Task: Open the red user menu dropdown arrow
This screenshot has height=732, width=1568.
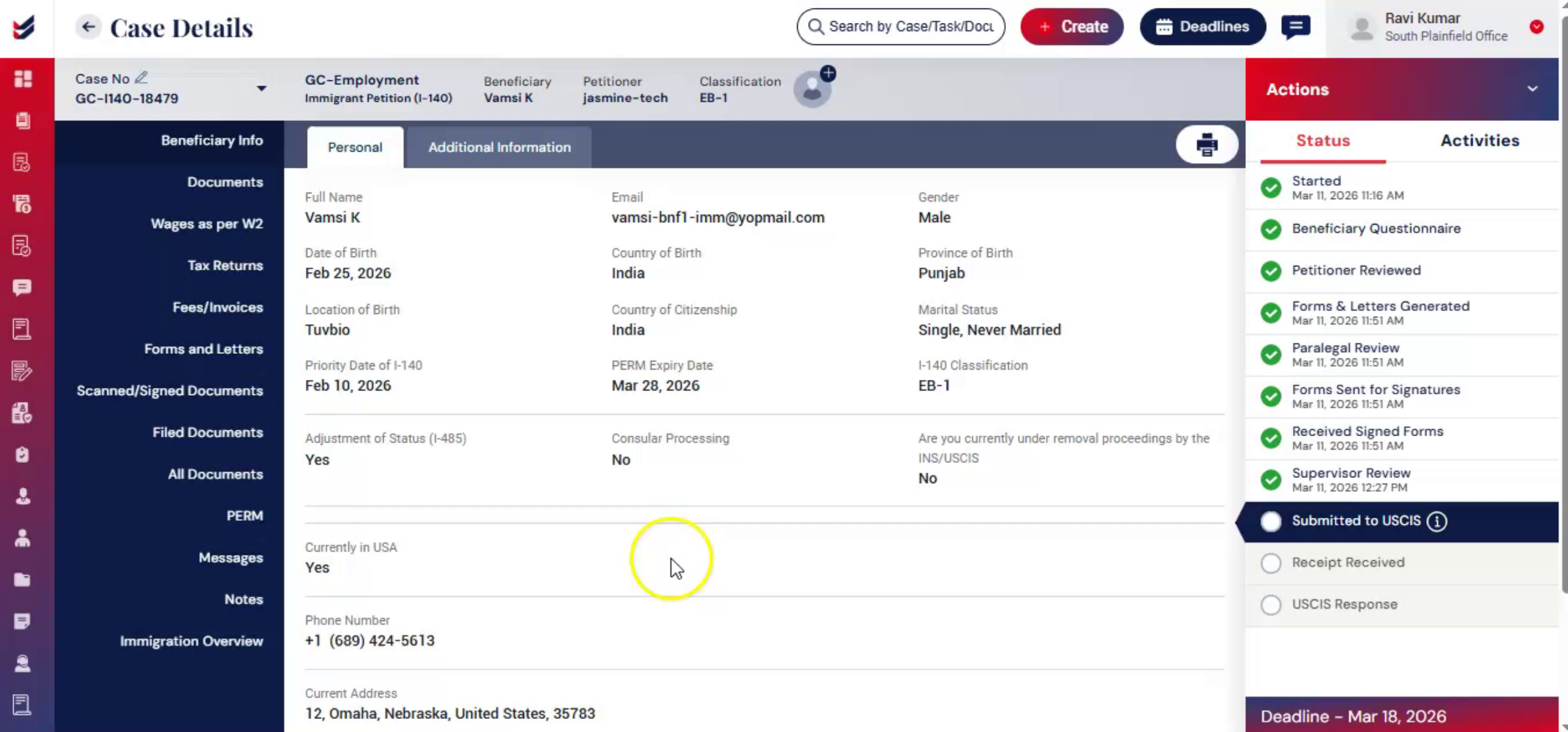Action: (x=1537, y=27)
